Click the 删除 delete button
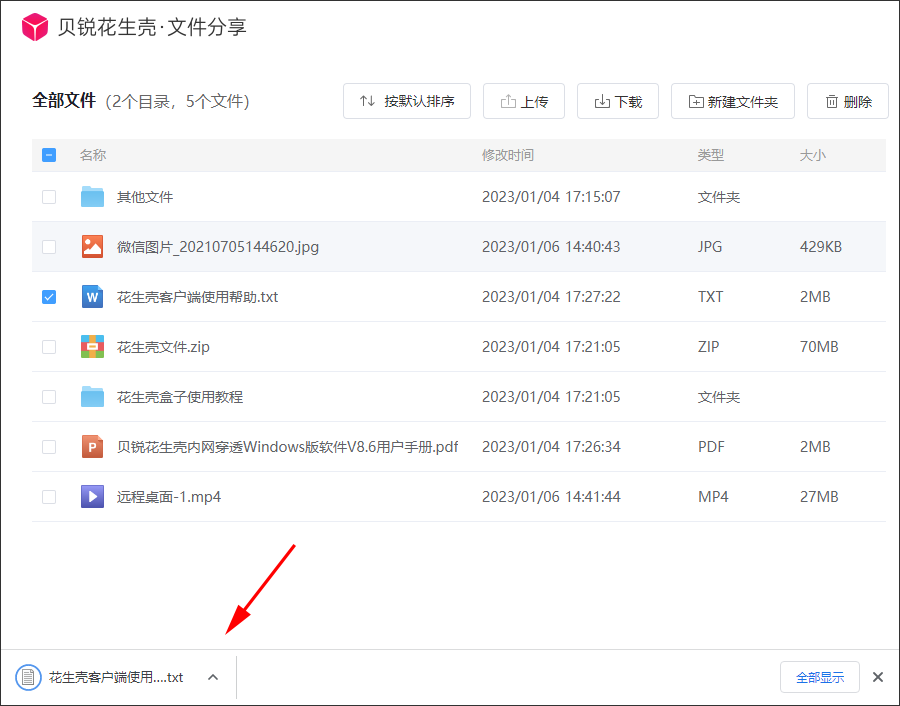Screen dimensions: 900x706 [848, 101]
